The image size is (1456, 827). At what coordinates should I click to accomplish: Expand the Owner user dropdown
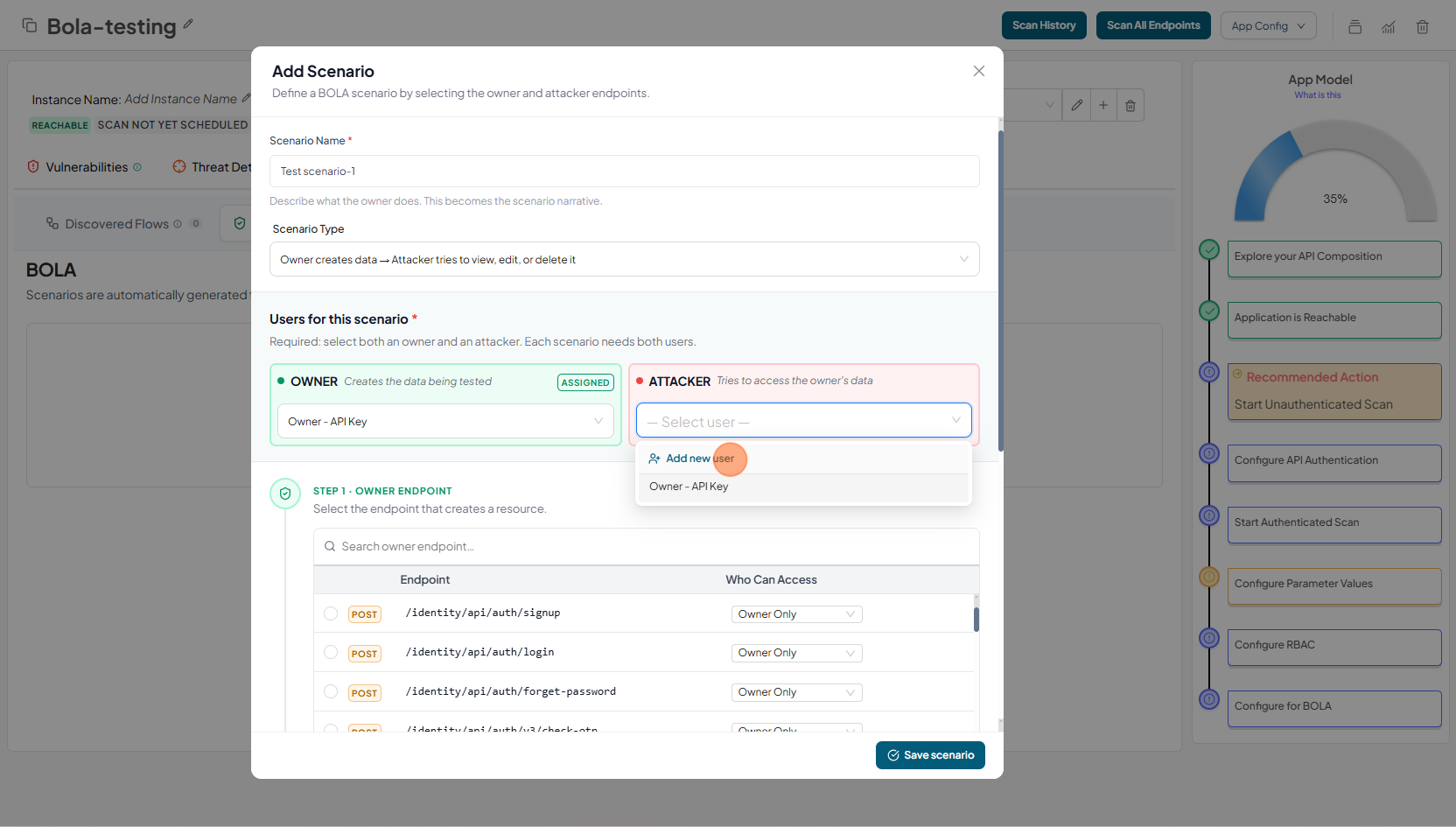pos(445,421)
